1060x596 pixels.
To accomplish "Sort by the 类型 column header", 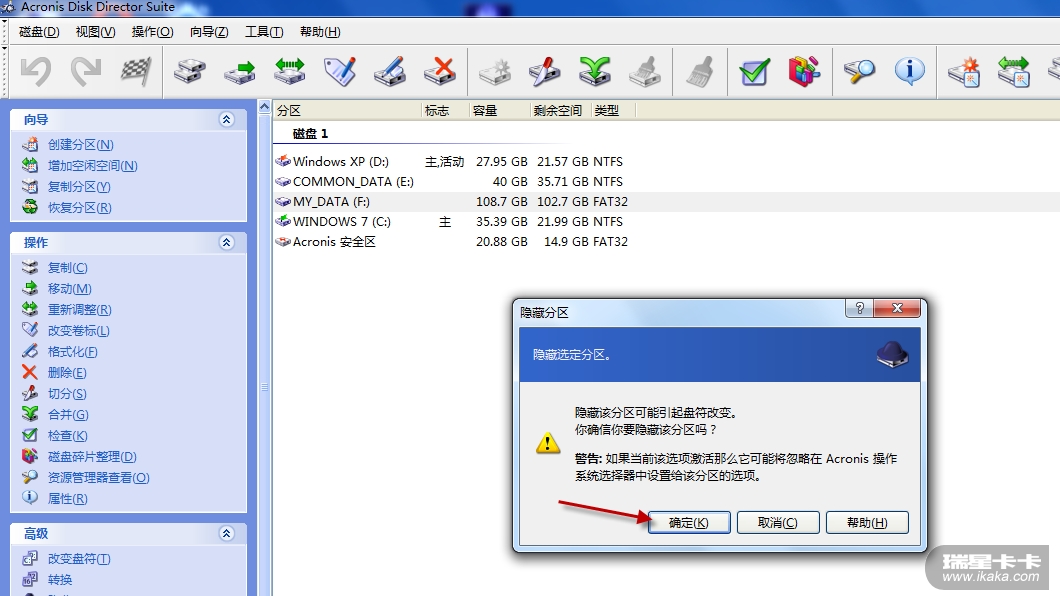I will 614,110.
